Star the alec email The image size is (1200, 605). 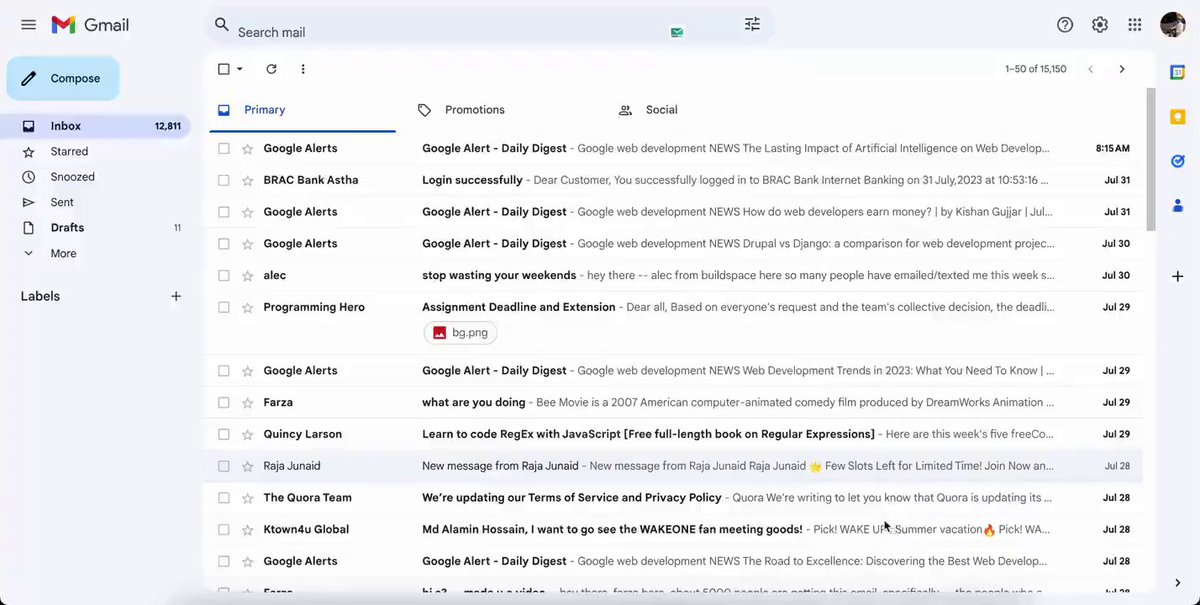click(247, 275)
